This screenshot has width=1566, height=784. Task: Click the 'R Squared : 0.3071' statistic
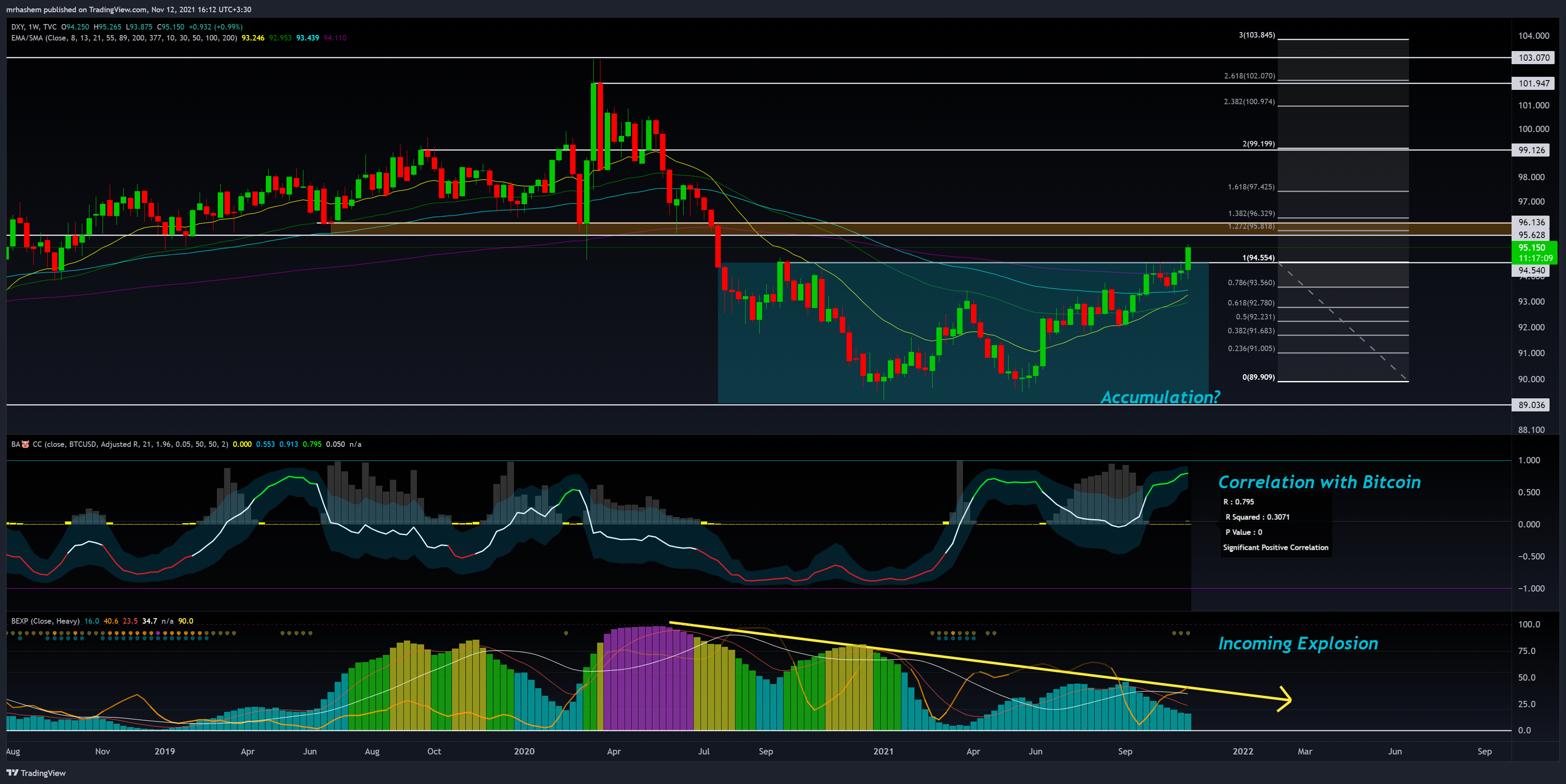1257,517
